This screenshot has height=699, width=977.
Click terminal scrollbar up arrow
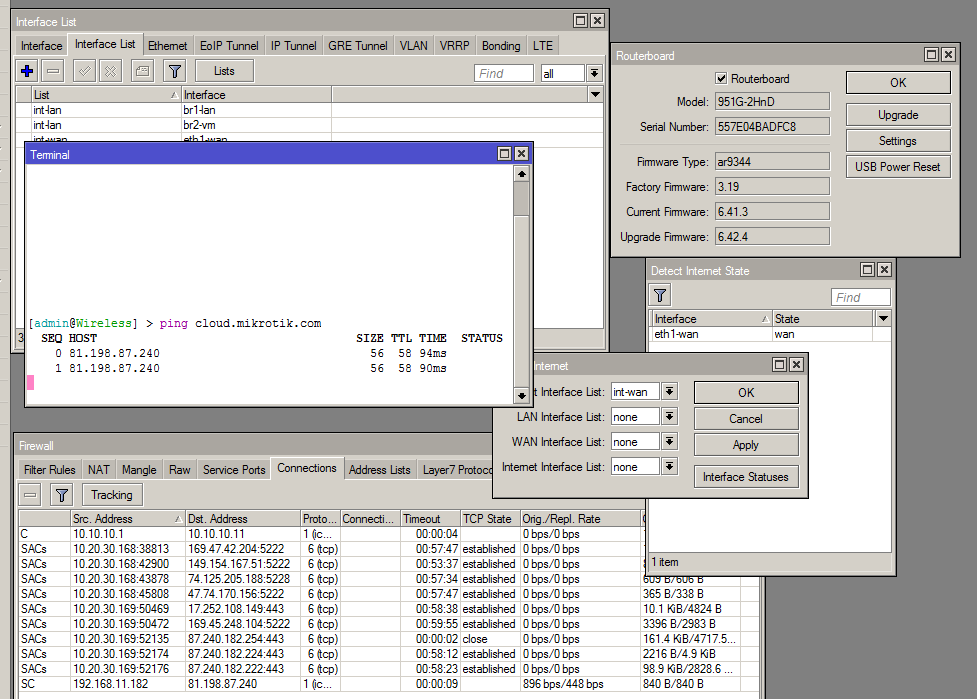coord(522,174)
